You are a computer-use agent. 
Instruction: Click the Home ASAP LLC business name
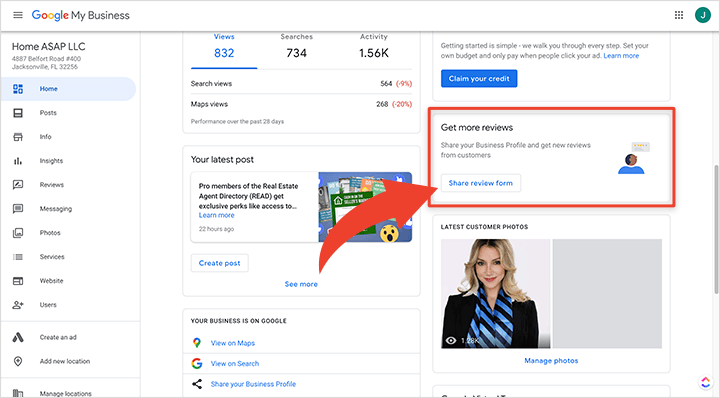(48, 46)
